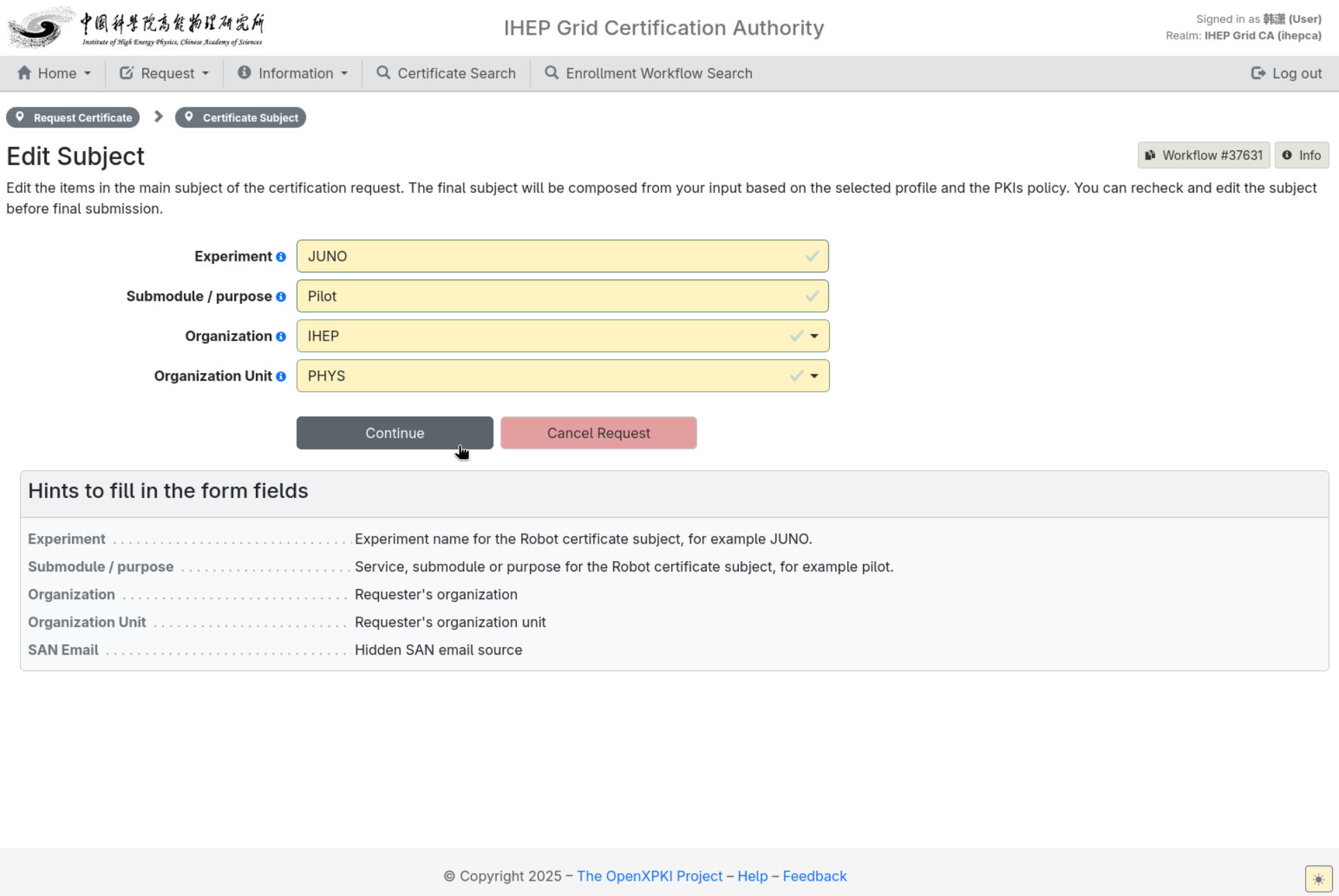Click the Submodule / purpose info icon
The image size is (1339, 896).
[281, 297]
